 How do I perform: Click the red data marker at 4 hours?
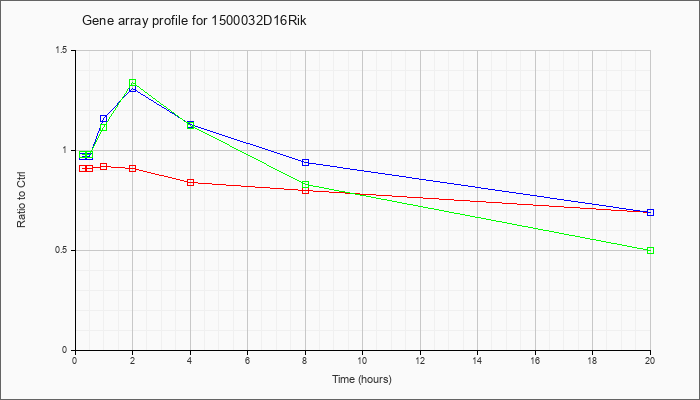[x=190, y=183]
